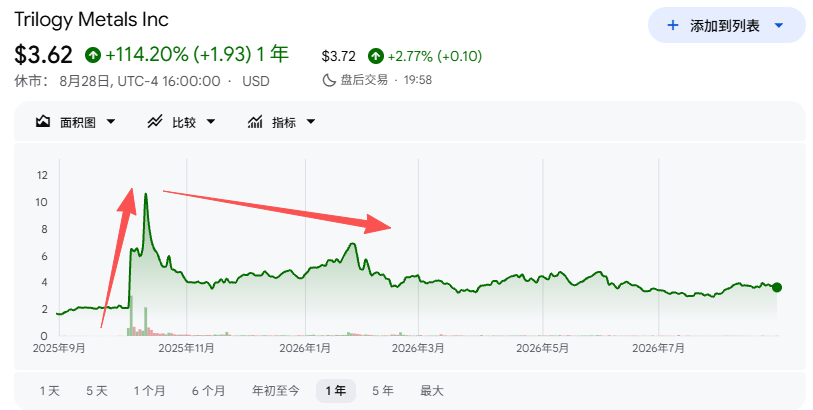This screenshot has width=813, height=410.
Task: Click the 12 y-axis value label
Action: coord(42,175)
